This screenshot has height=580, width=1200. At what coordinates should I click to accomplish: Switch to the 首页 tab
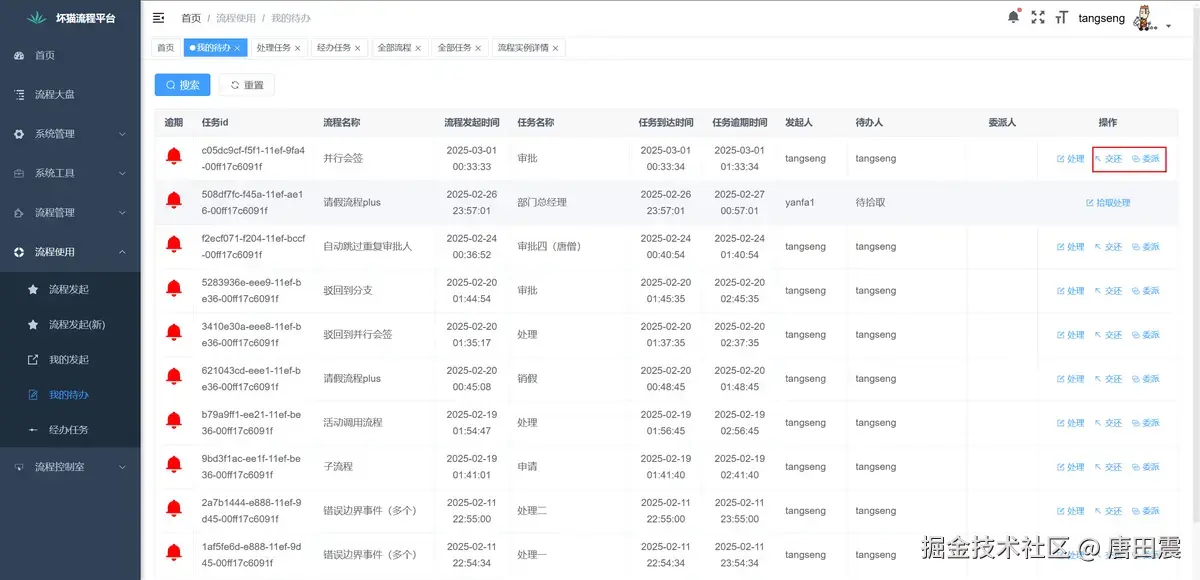[x=166, y=48]
